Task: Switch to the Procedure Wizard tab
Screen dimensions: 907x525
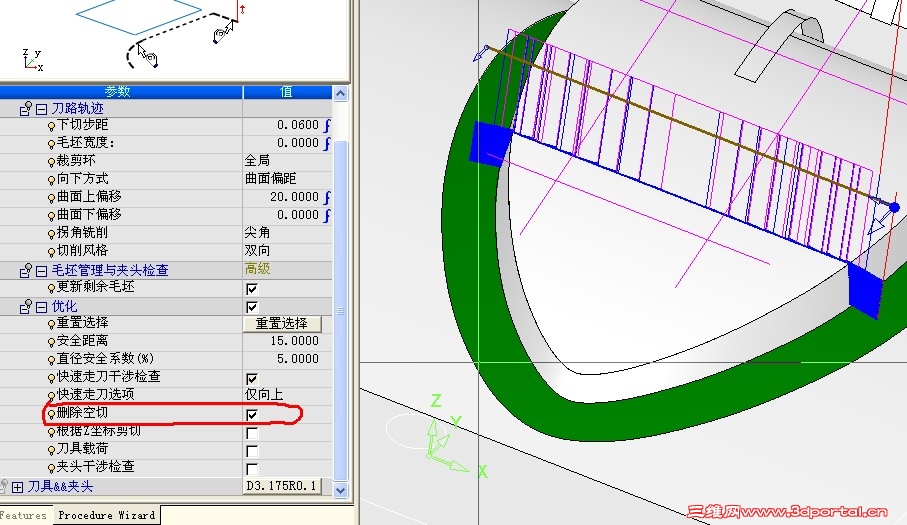Action: tap(107, 515)
